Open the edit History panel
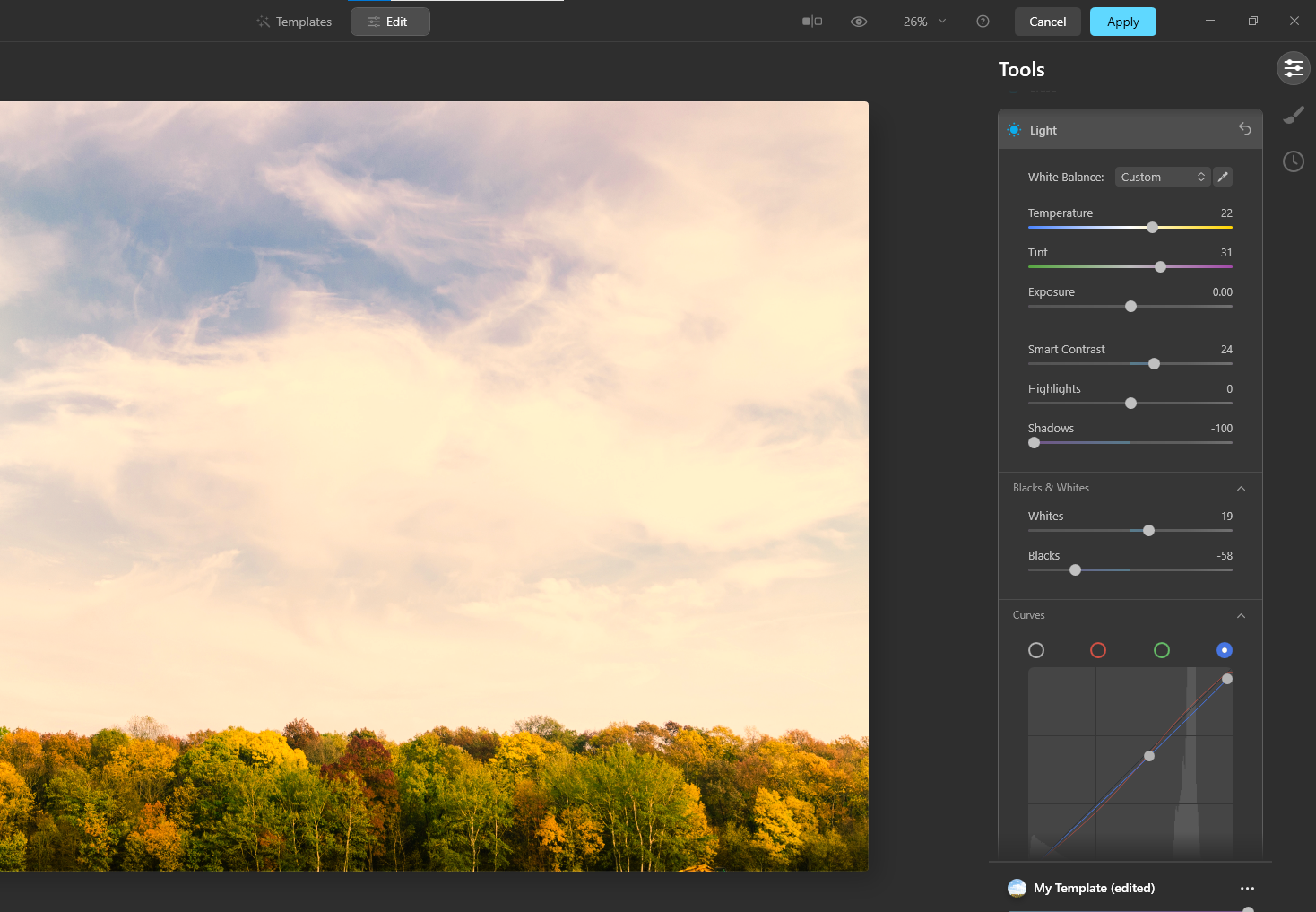The height and width of the screenshot is (912, 1316). pyautogui.click(x=1293, y=161)
